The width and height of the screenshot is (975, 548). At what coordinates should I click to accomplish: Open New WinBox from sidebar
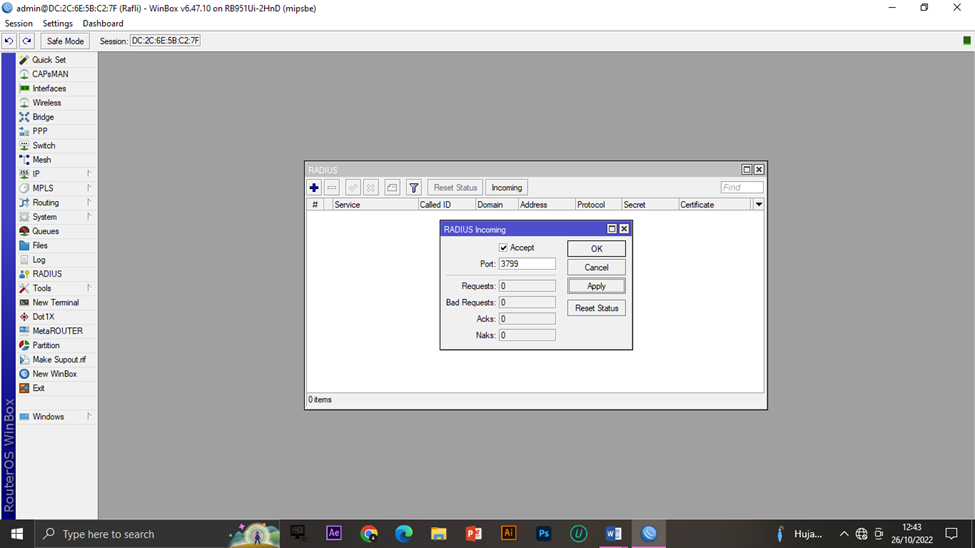56,374
